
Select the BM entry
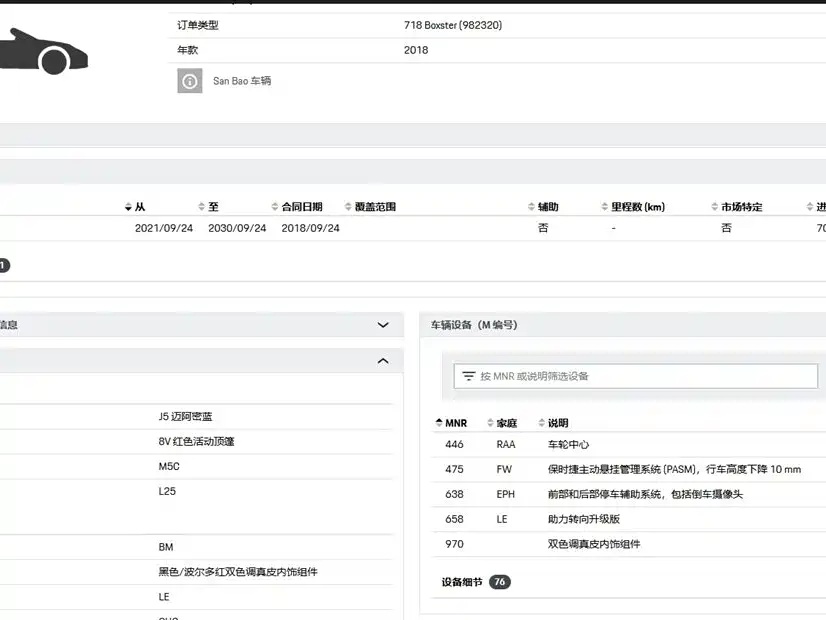point(166,547)
